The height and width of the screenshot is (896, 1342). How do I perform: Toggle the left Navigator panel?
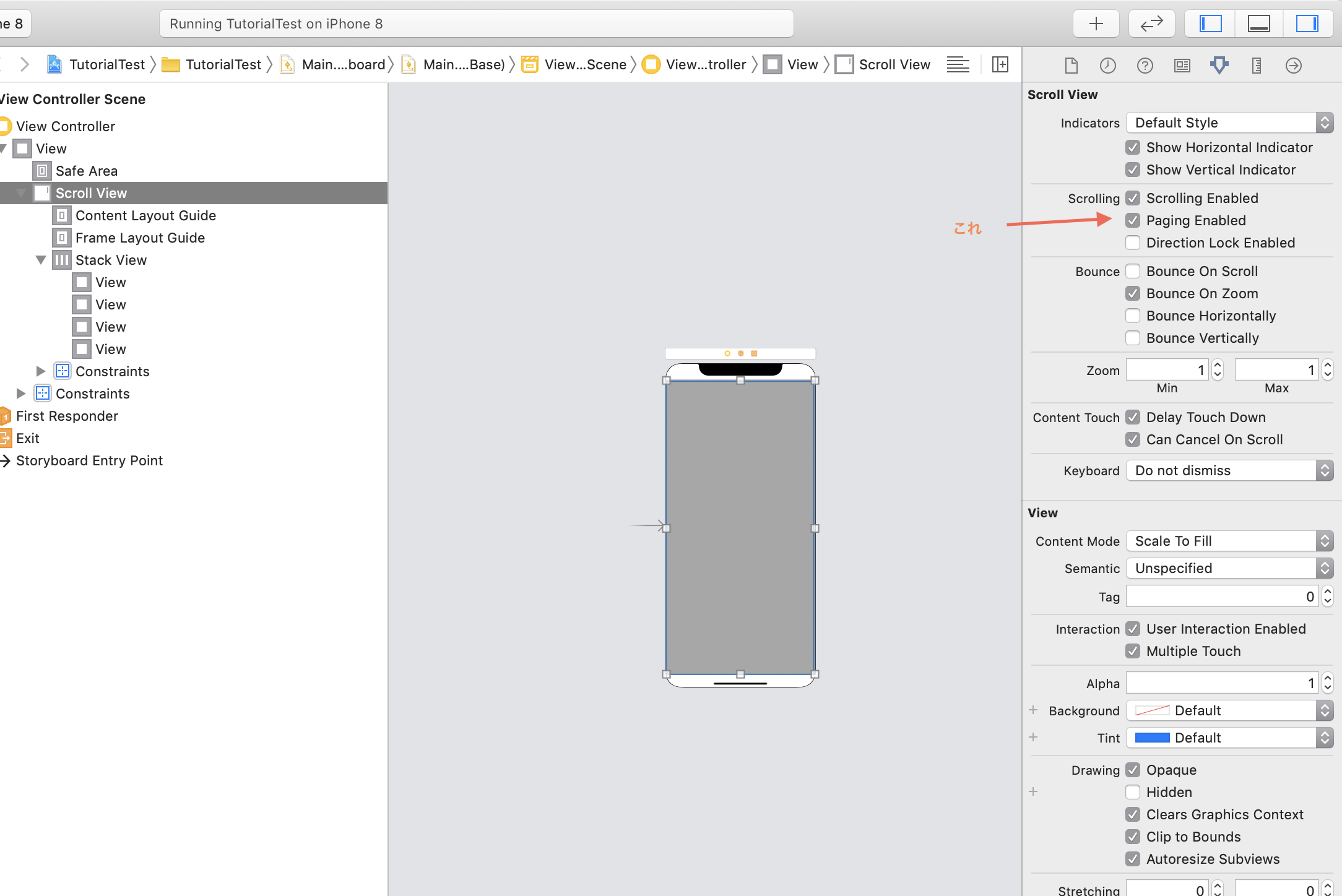(x=1210, y=24)
